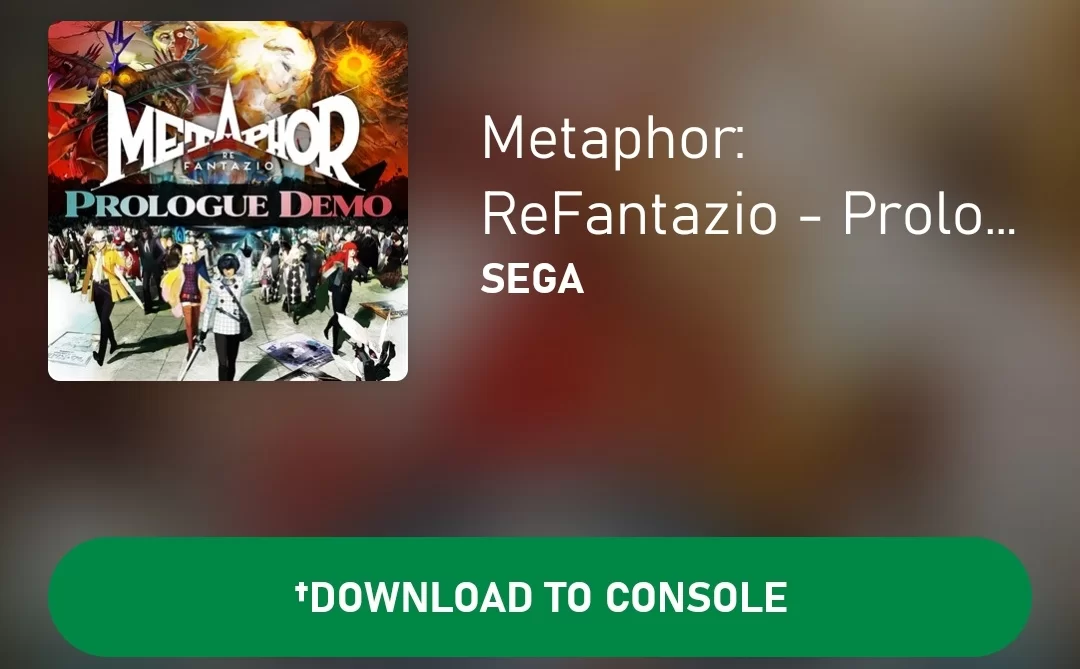Click the small FANTAZIO text in the logo
Image resolution: width=1080 pixels, height=669 pixels.
(229, 166)
